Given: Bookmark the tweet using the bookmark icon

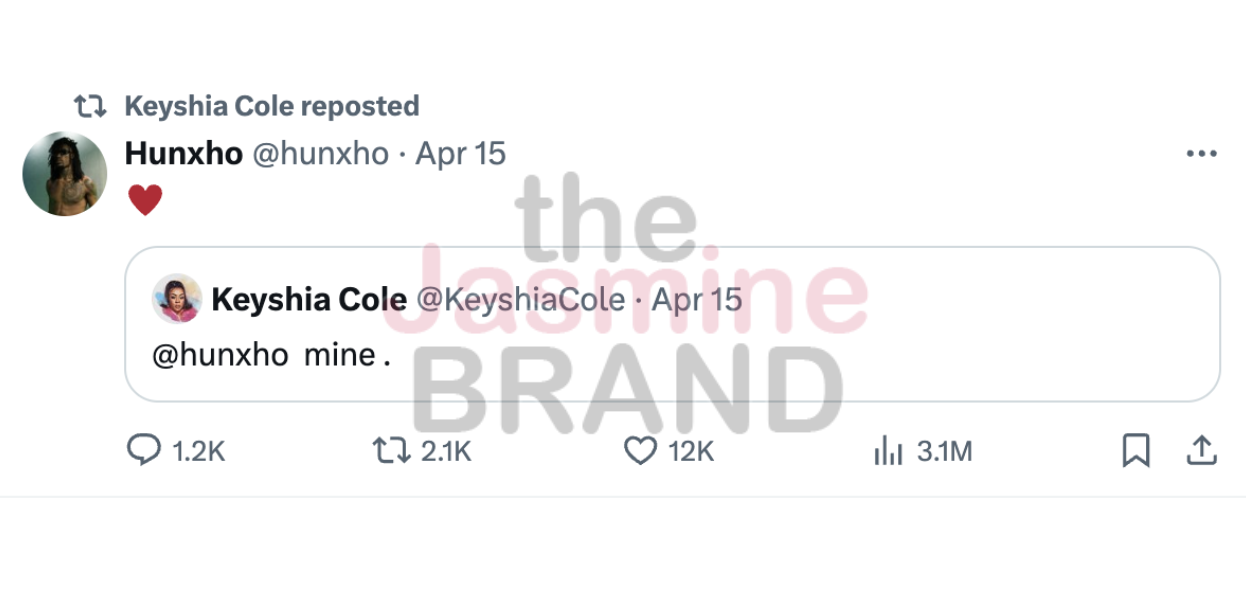Looking at the screenshot, I should pos(1135,451).
